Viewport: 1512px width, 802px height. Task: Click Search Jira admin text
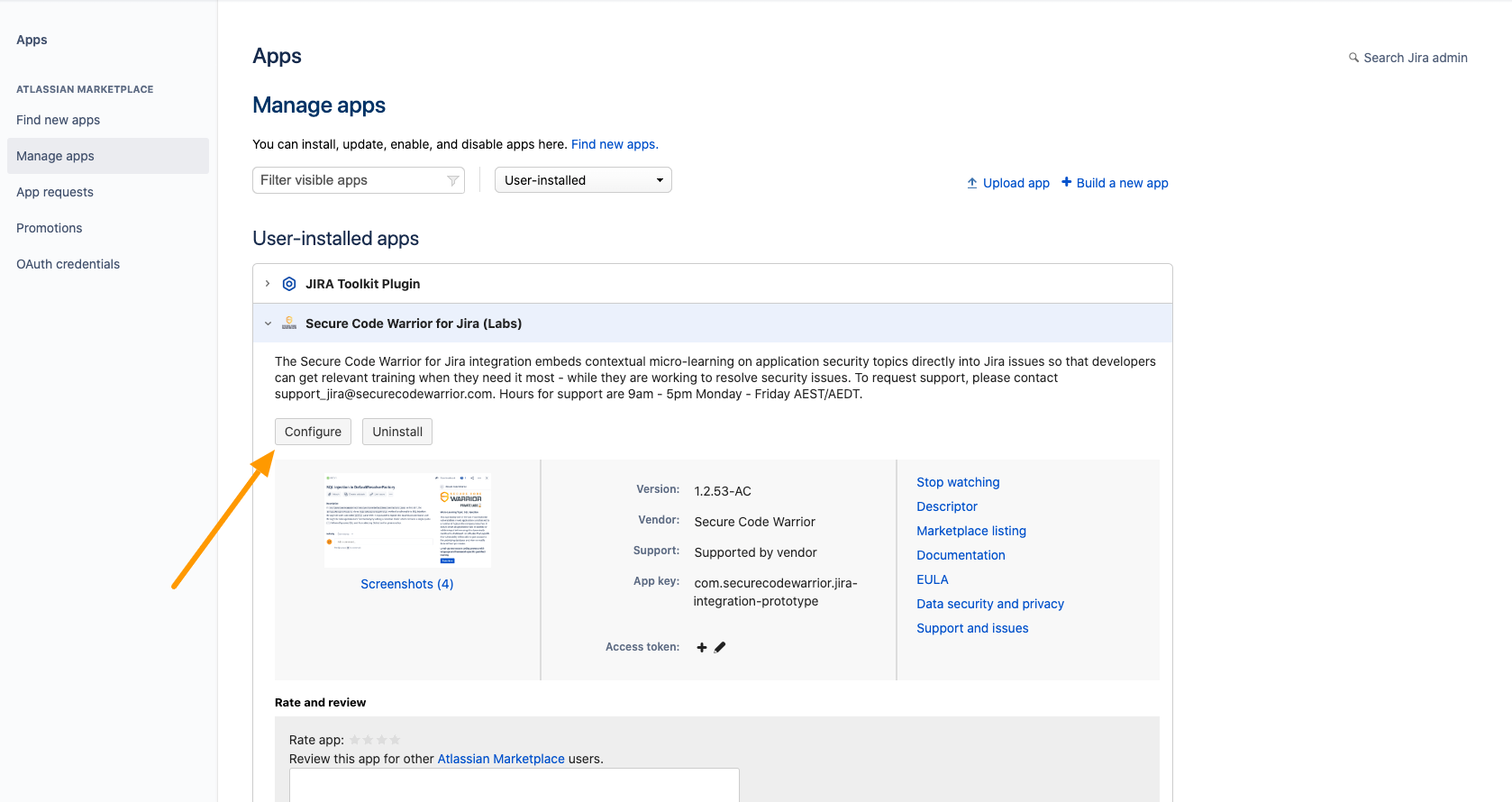(1416, 58)
